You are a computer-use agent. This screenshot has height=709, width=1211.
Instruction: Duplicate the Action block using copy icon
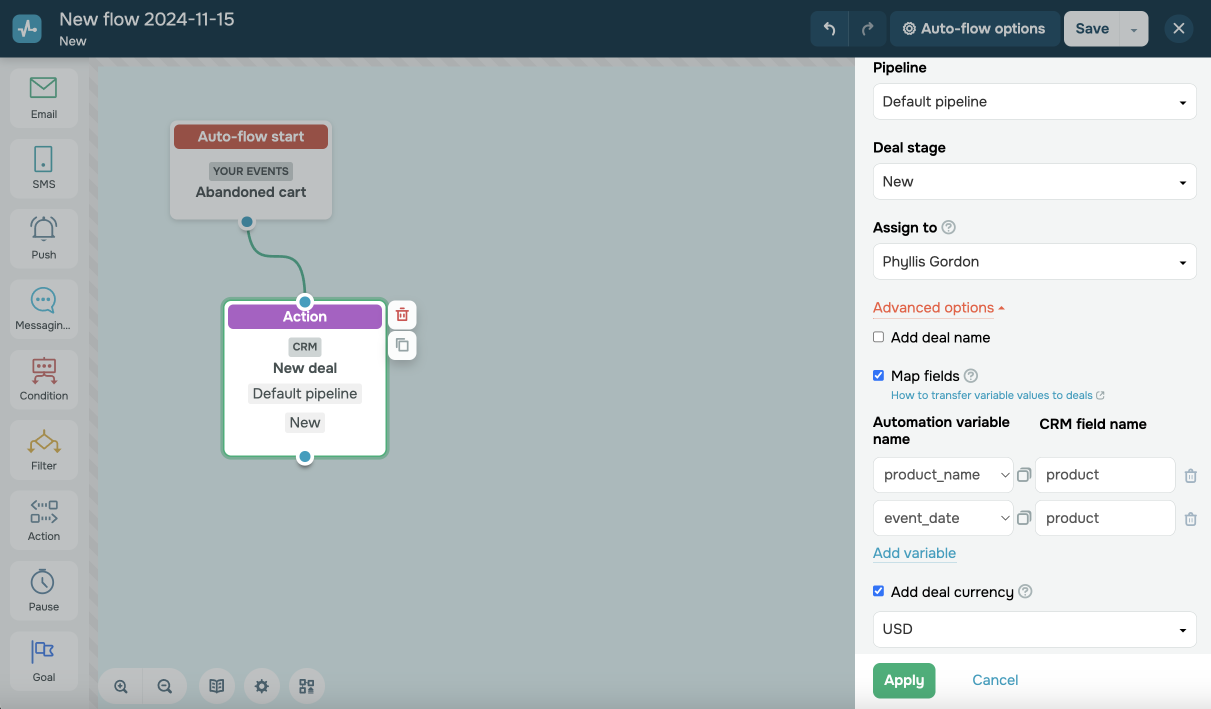pyautogui.click(x=402, y=345)
